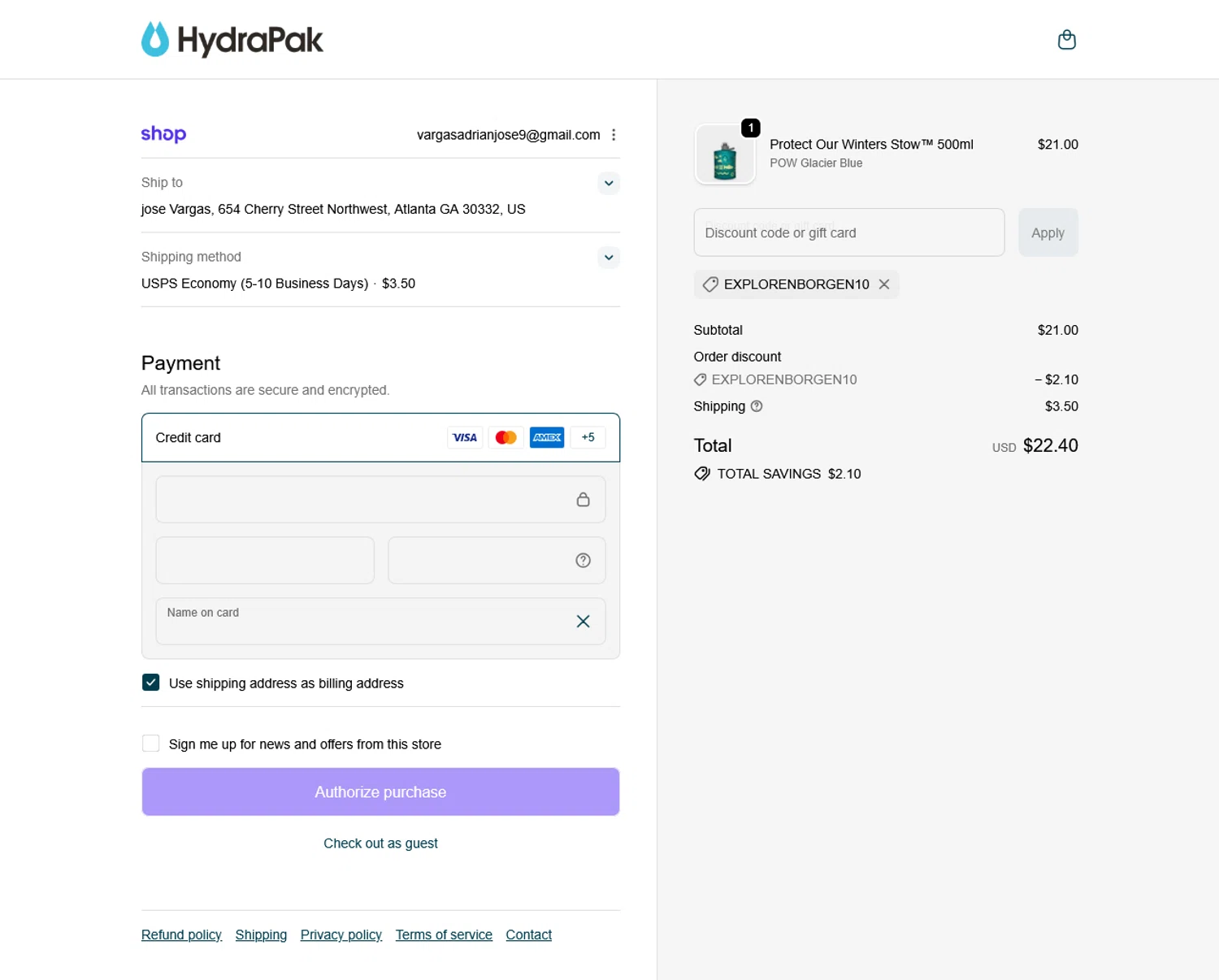Expand the Shipping method section
Screen dimensions: 1219x980
pyautogui.click(x=609, y=258)
